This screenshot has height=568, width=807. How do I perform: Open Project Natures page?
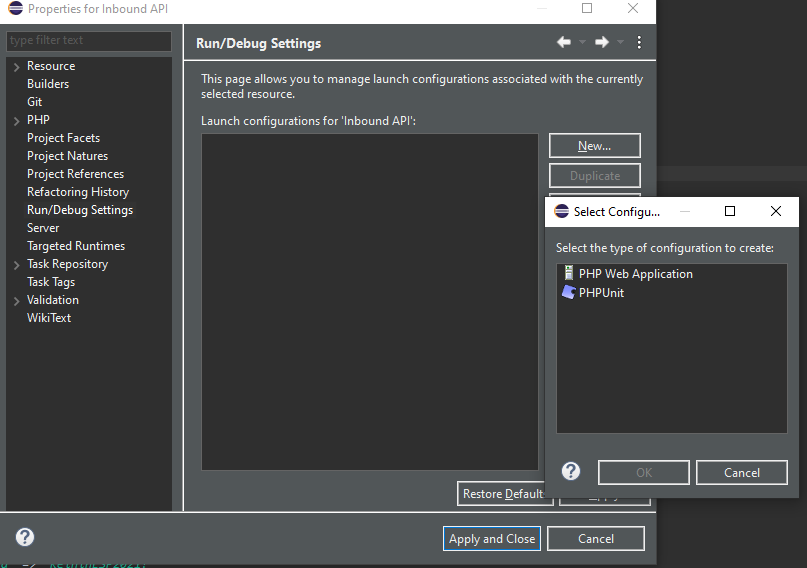tap(67, 156)
